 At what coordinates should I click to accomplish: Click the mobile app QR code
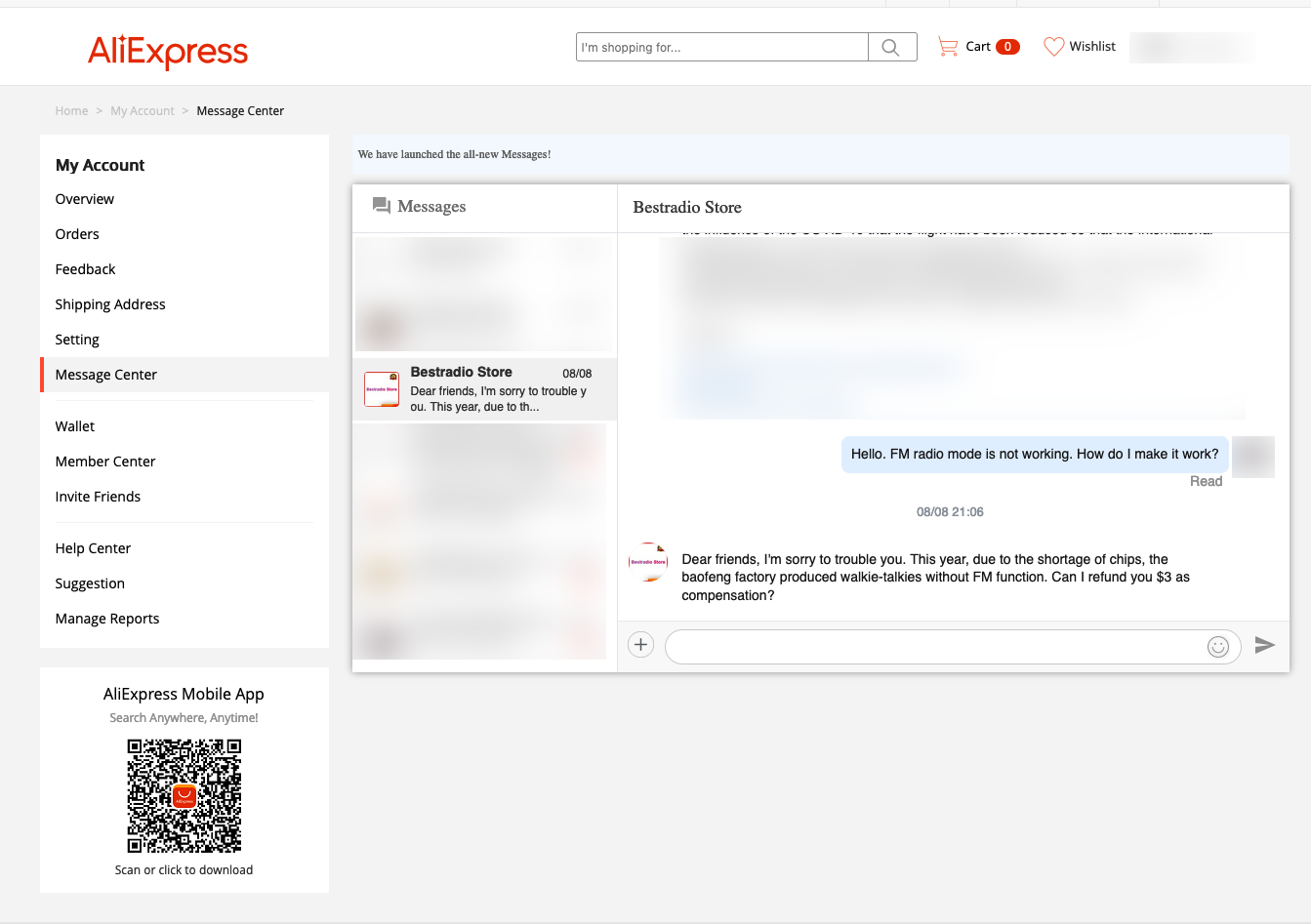click(x=184, y=795)
